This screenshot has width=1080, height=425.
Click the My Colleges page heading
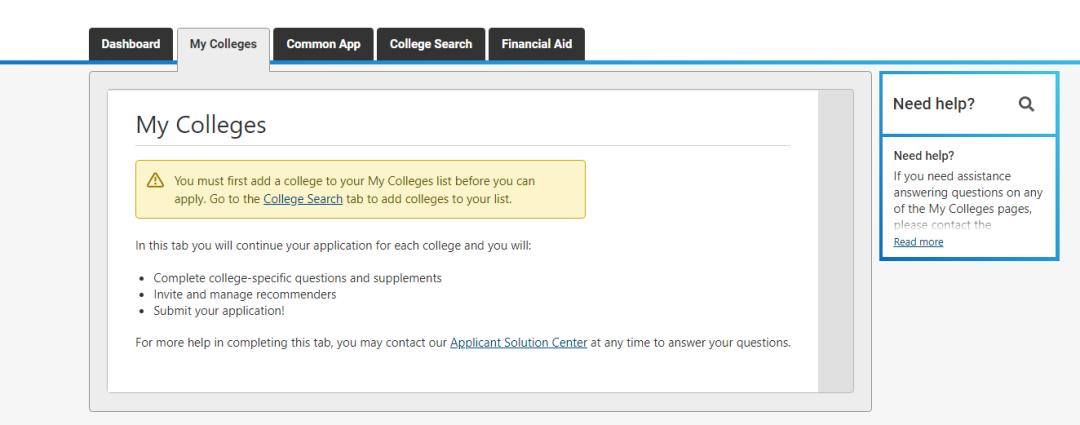[x=201, y=125]
